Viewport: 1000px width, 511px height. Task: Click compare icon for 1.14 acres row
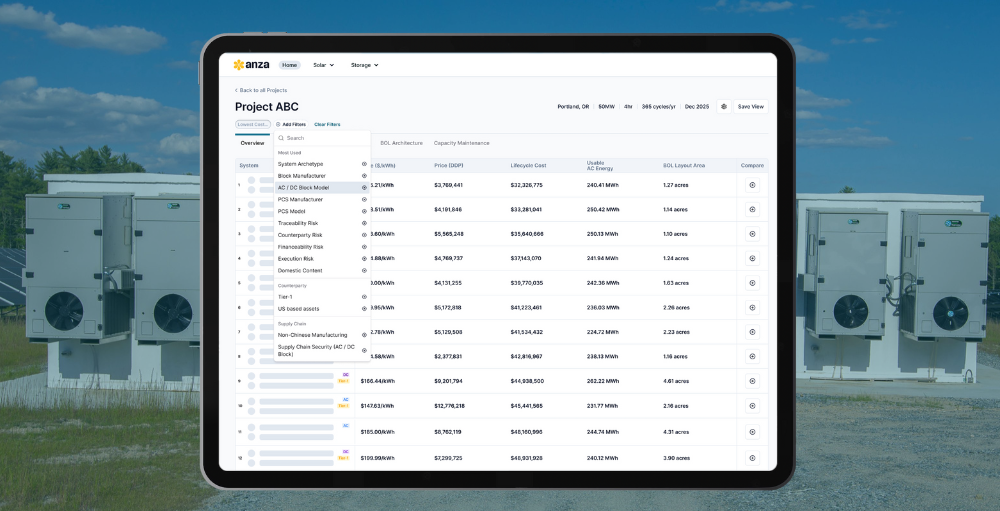pos(752,210)
